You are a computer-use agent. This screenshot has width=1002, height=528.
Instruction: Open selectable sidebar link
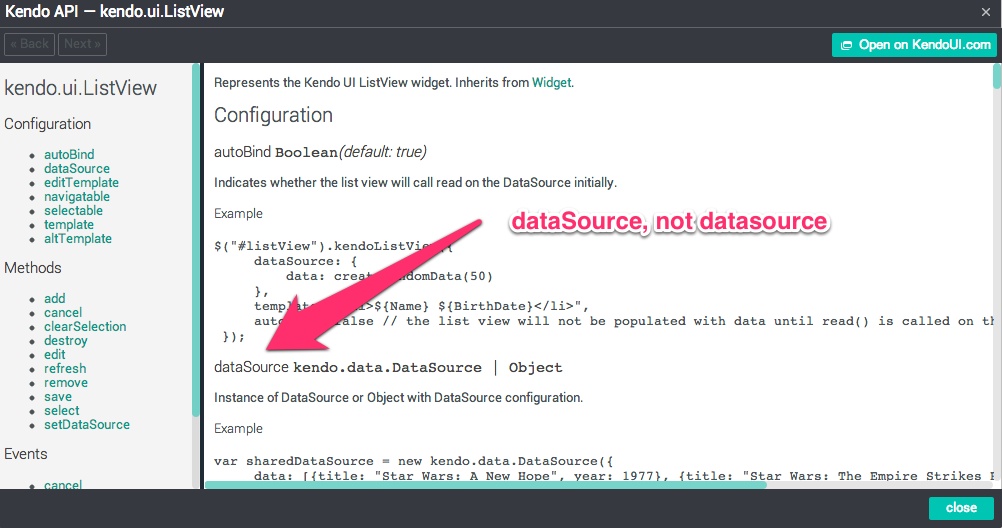click(73, 211)
